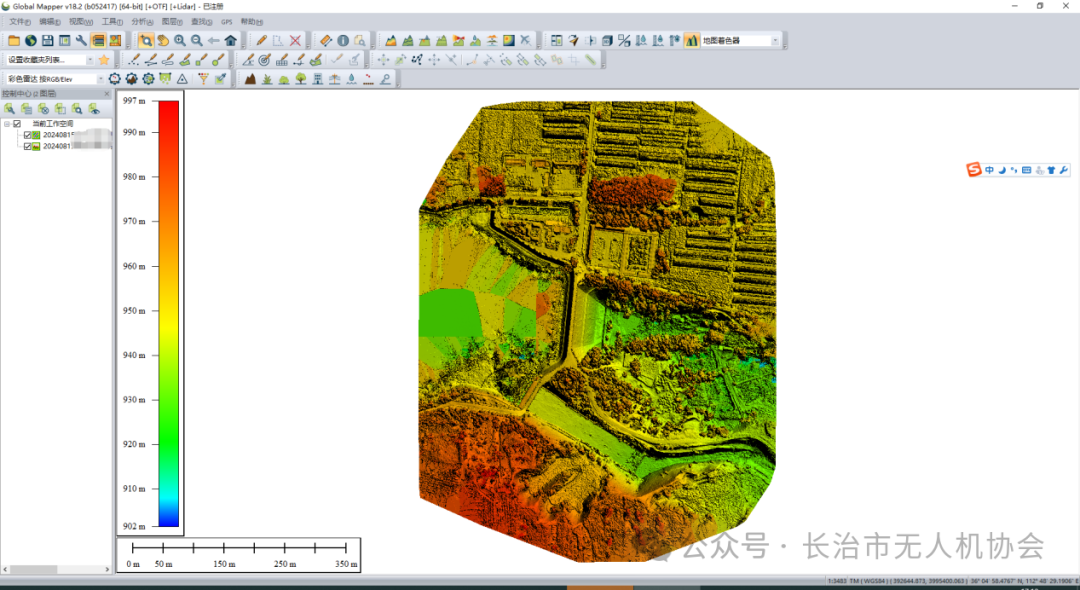Click the control center horizontal scrollbar left arrow
Image resolution: width=1080 pixels, height=590 pixels.
(6, 569)
